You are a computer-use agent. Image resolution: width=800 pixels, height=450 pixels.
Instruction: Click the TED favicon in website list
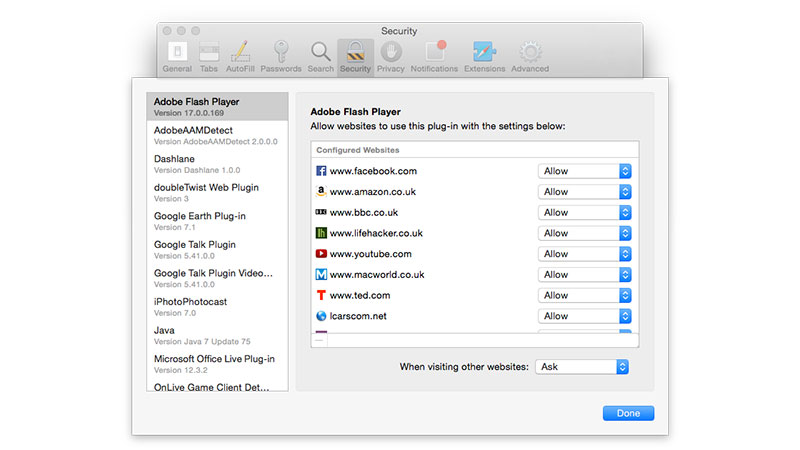coord(321,295)
